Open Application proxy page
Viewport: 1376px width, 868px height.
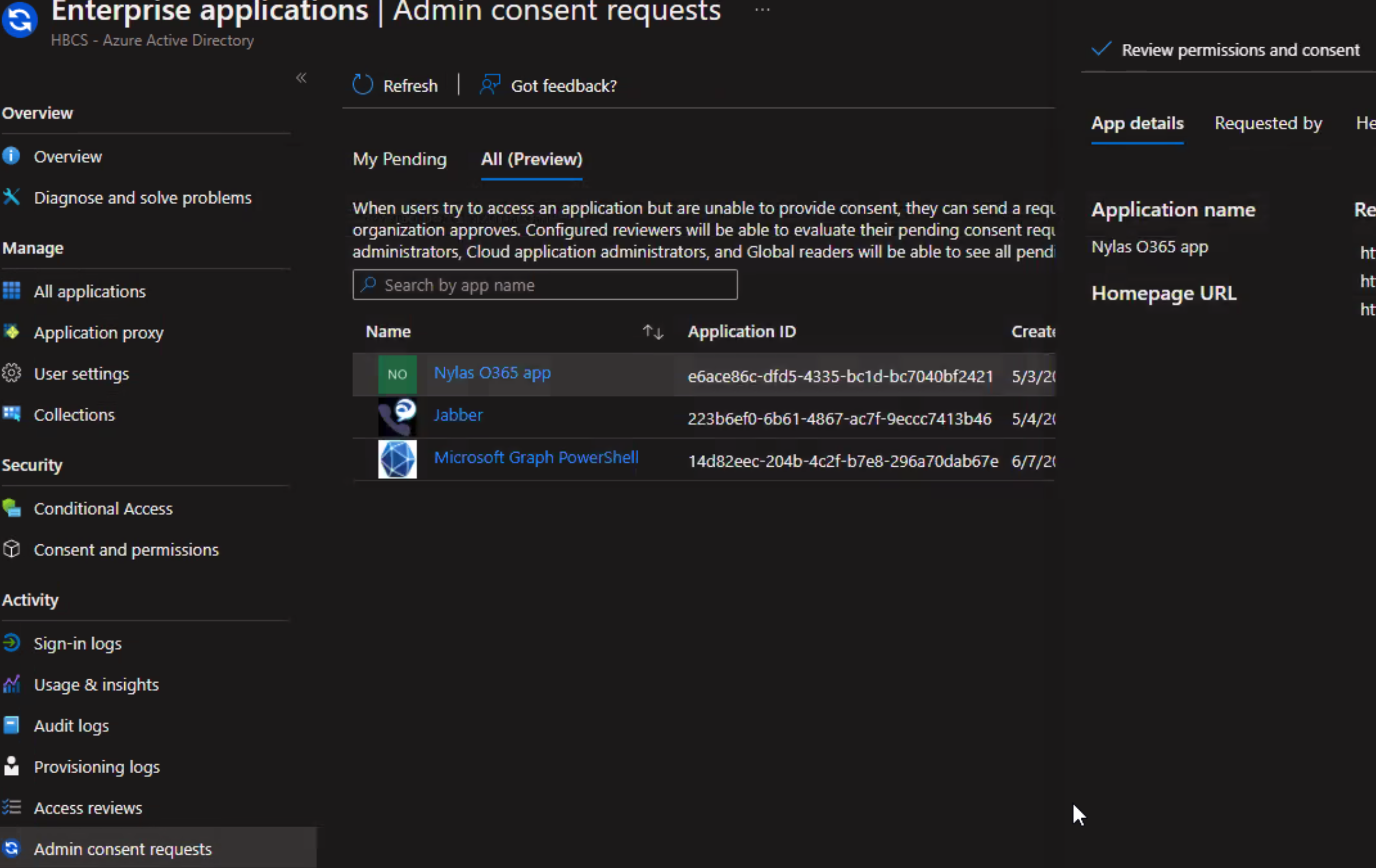98,333
